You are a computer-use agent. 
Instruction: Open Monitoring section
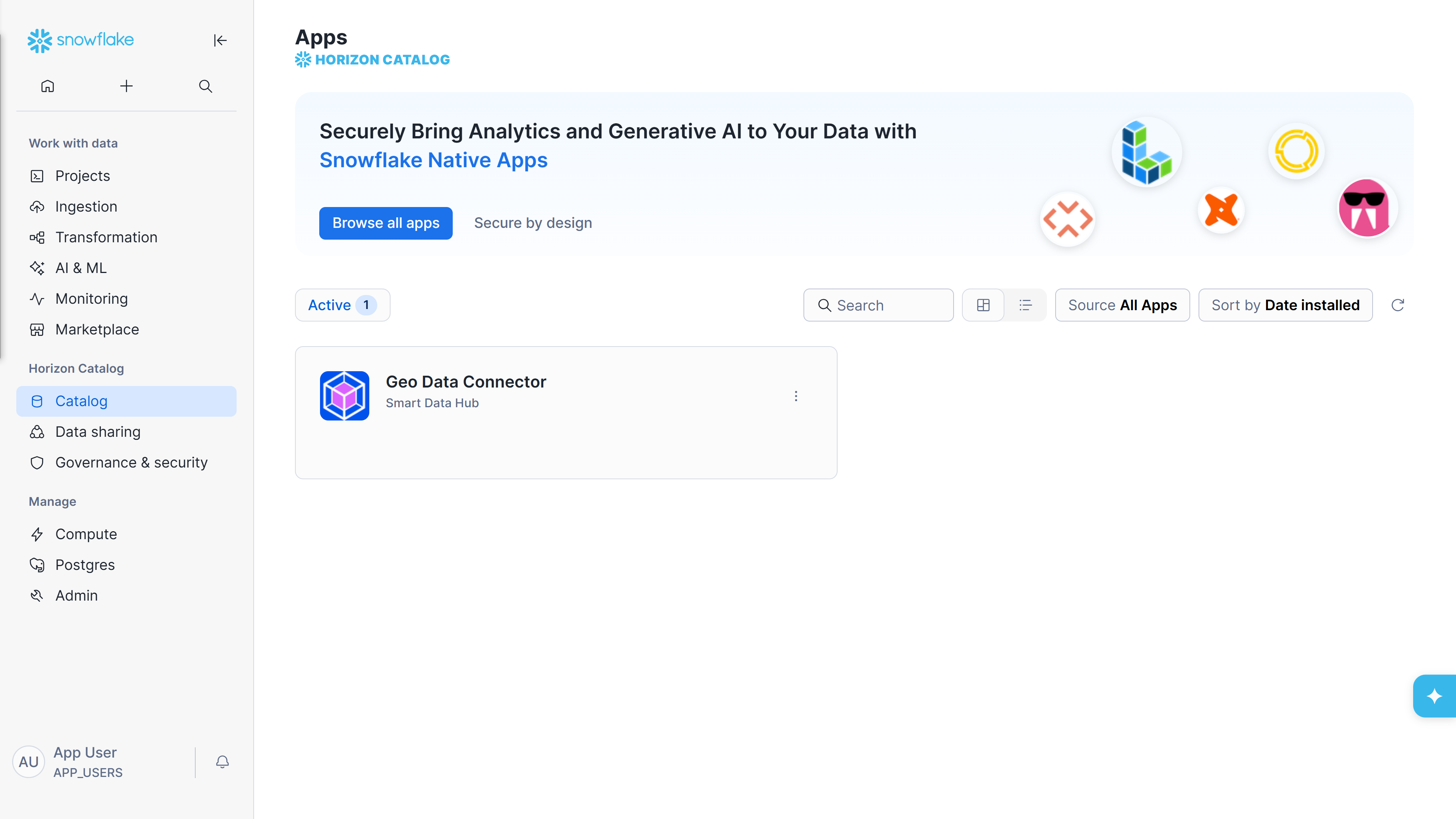(126, 298)
